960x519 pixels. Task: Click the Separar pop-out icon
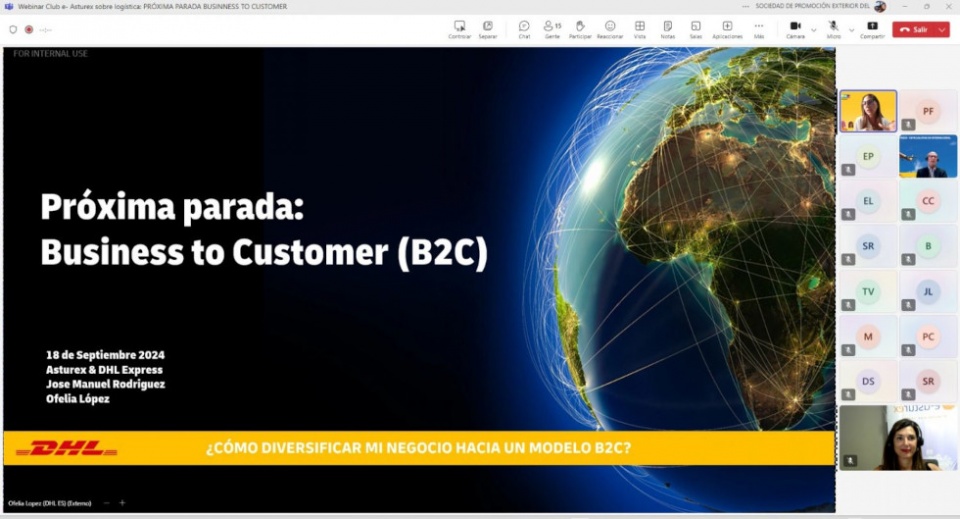coord(487,26)
